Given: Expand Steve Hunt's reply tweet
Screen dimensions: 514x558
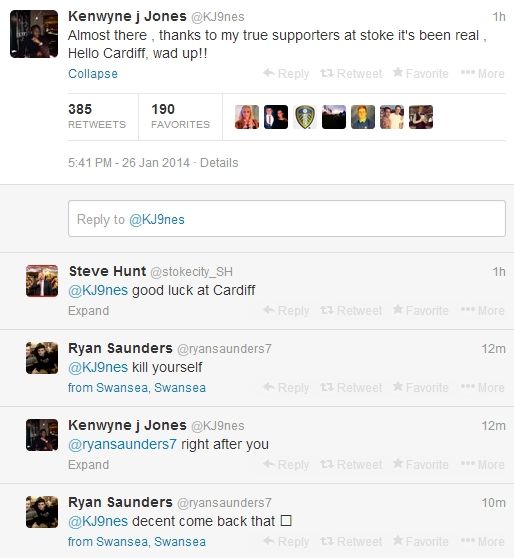Looking at the screenshot, I should 89,311.
